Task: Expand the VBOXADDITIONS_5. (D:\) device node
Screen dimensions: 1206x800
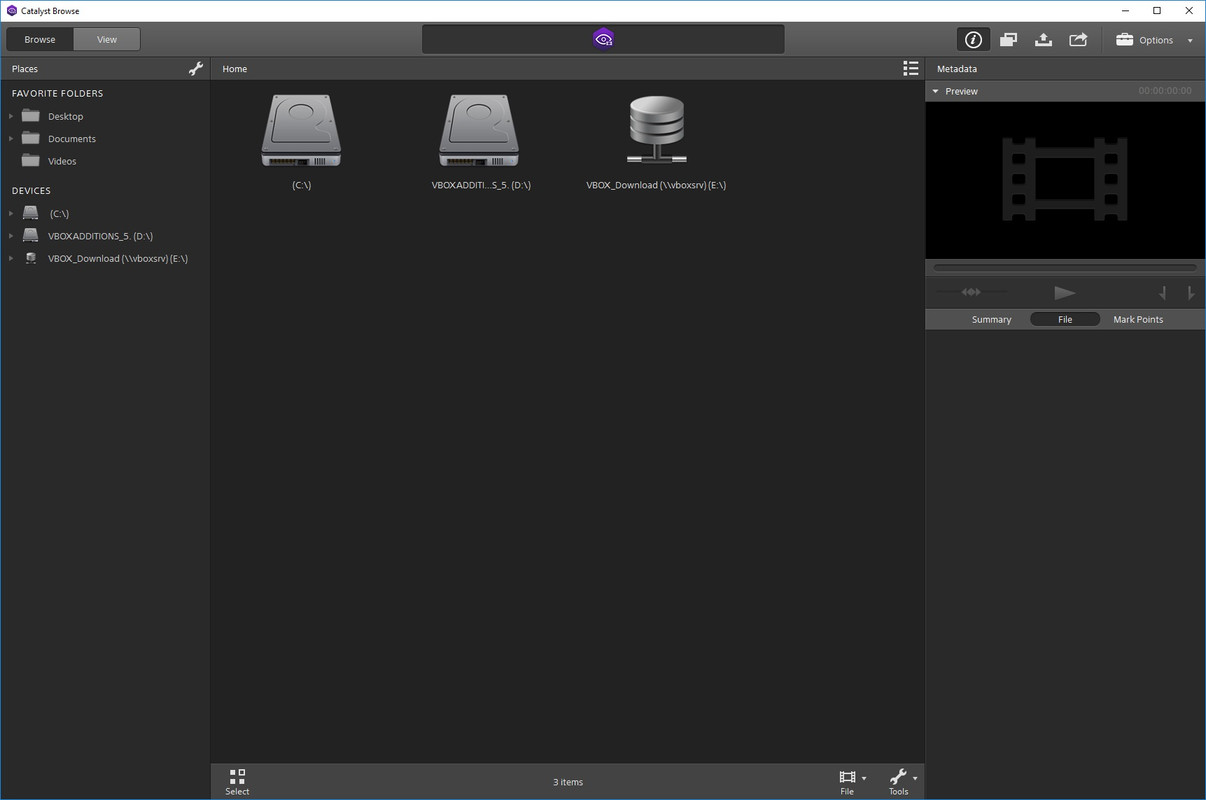Action: pyautogui.click(x=11, y=236)
